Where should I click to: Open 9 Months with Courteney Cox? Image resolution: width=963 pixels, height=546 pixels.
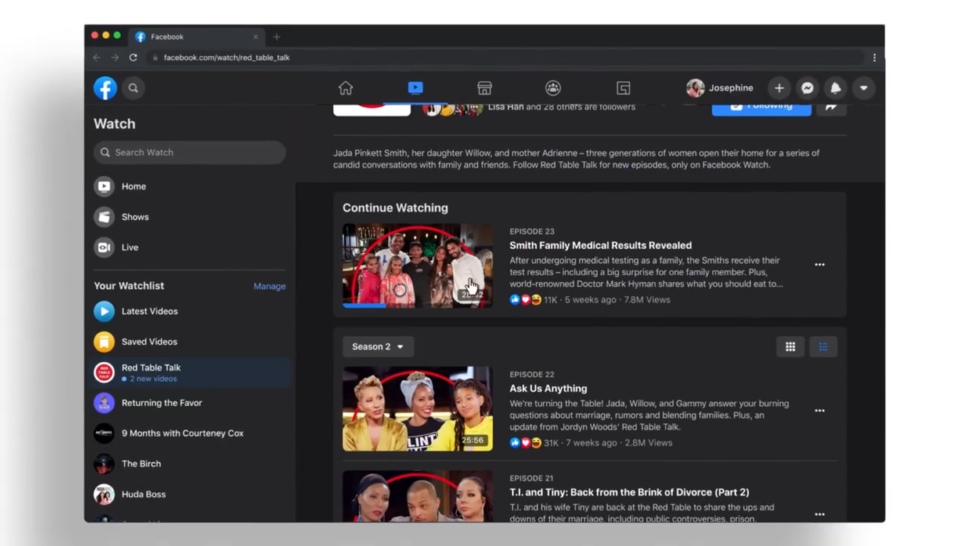(189, 433)
